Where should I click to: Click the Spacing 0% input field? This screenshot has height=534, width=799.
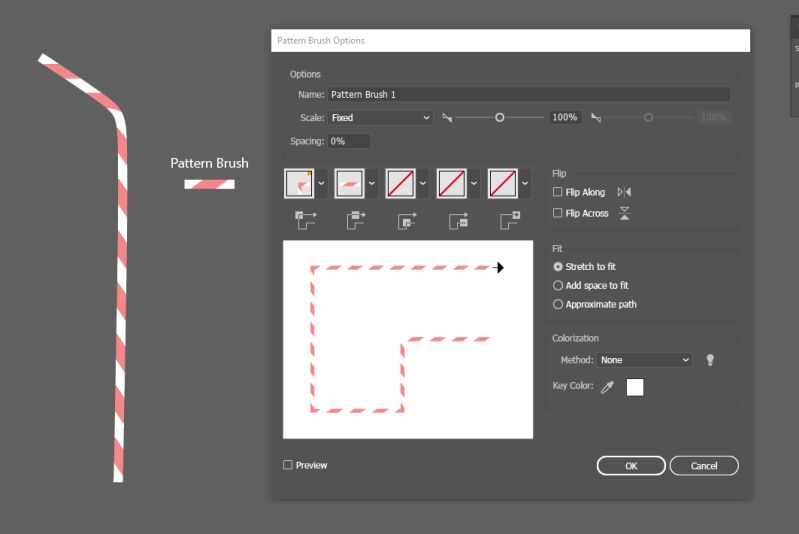[x=349, y=141]
